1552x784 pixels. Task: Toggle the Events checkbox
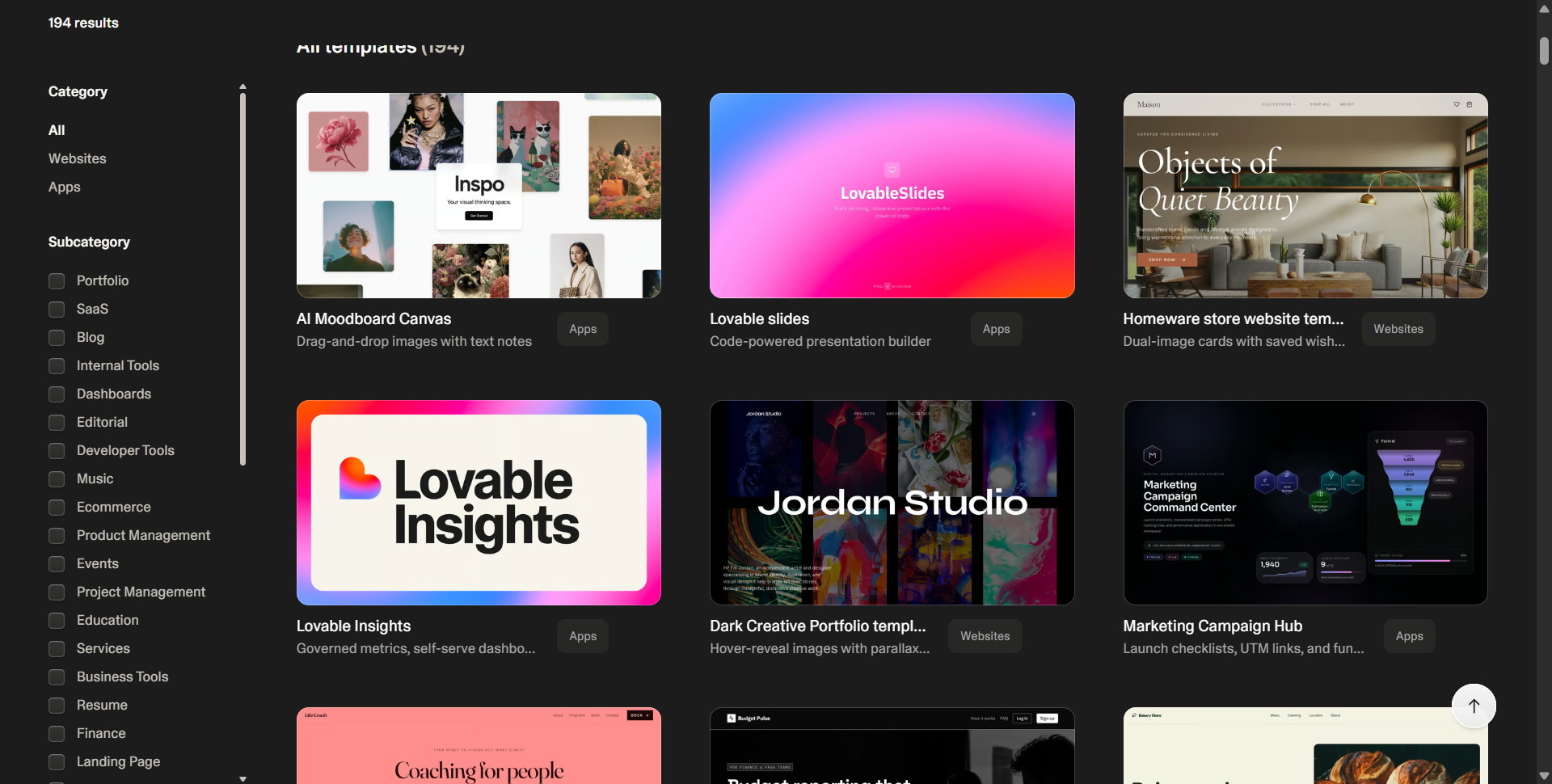(x=57, y=564)
